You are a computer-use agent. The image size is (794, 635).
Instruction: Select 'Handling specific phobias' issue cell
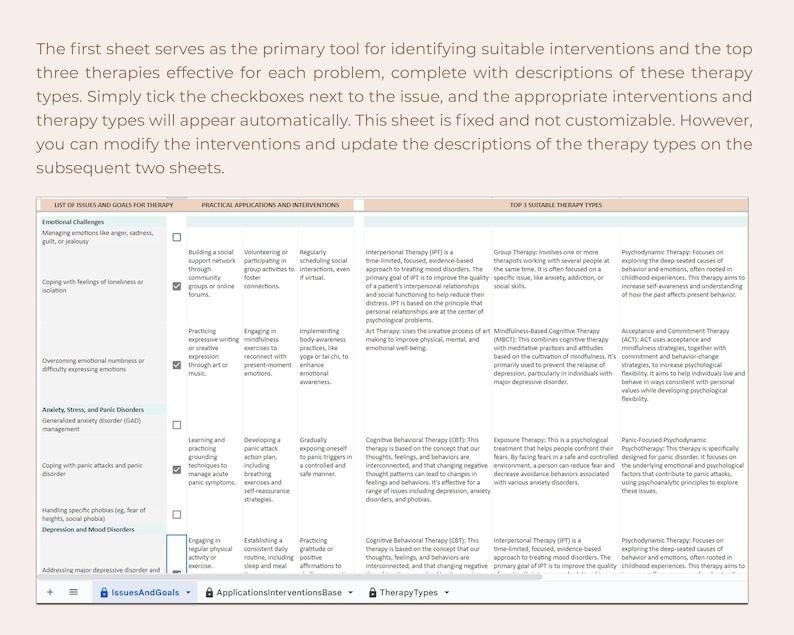coord(103,514)
